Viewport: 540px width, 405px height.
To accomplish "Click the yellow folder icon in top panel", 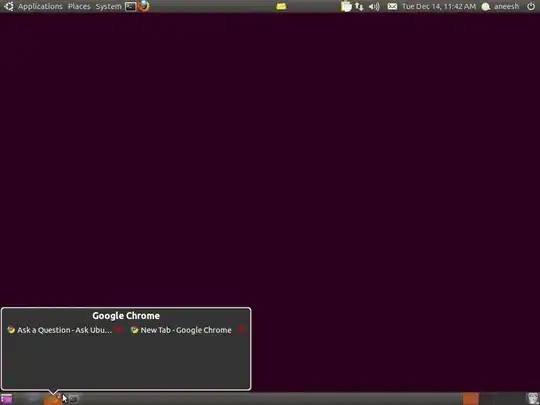I will [281, 6].
